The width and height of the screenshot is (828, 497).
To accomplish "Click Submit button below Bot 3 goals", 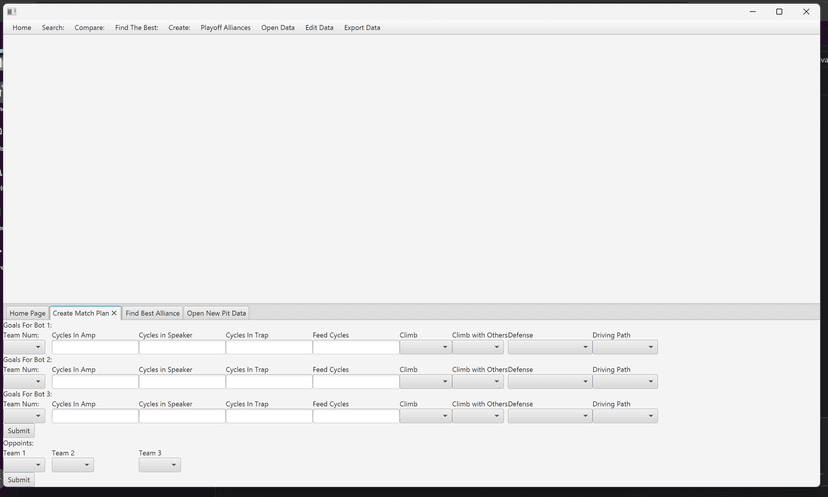I will [18, 430].
